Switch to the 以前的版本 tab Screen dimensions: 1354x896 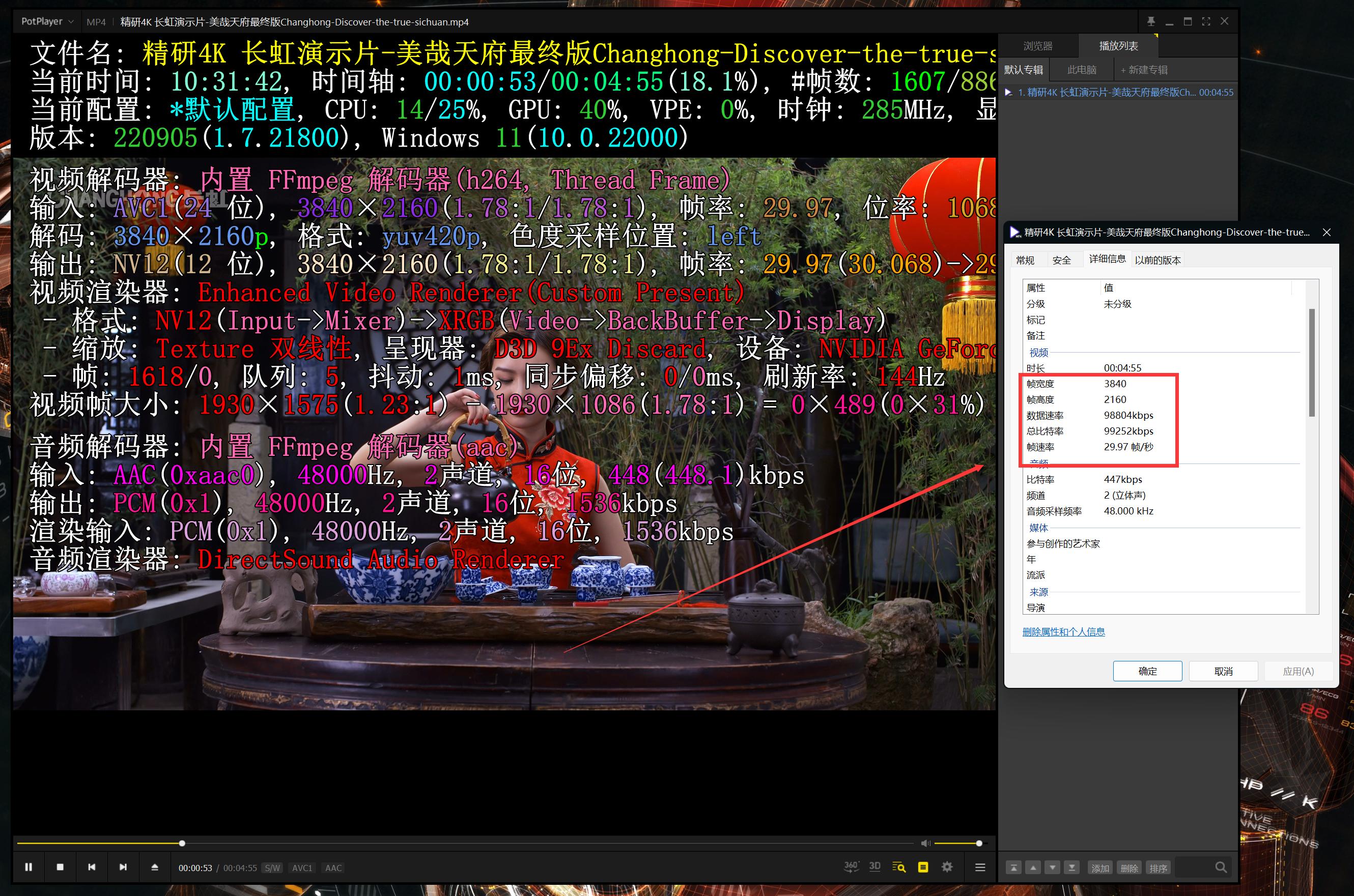1159,259
